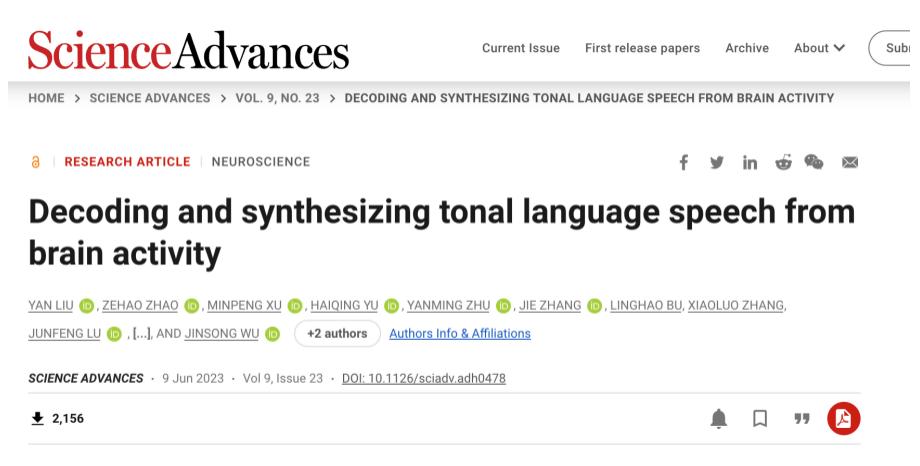Open author JUNFENG LU link
The image size is (920, 466).
(x=65, y=334)
